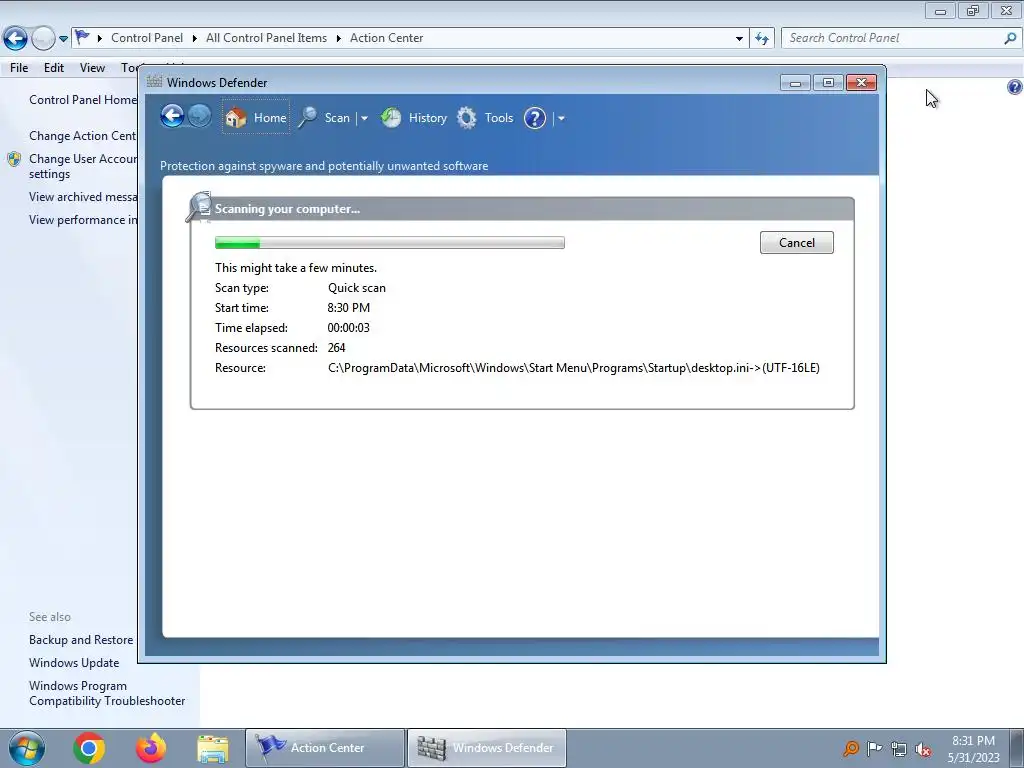Click the scanned resource path text
Image resolution: width=1024 pixels, height=768 pixels.
pos(573,368)
